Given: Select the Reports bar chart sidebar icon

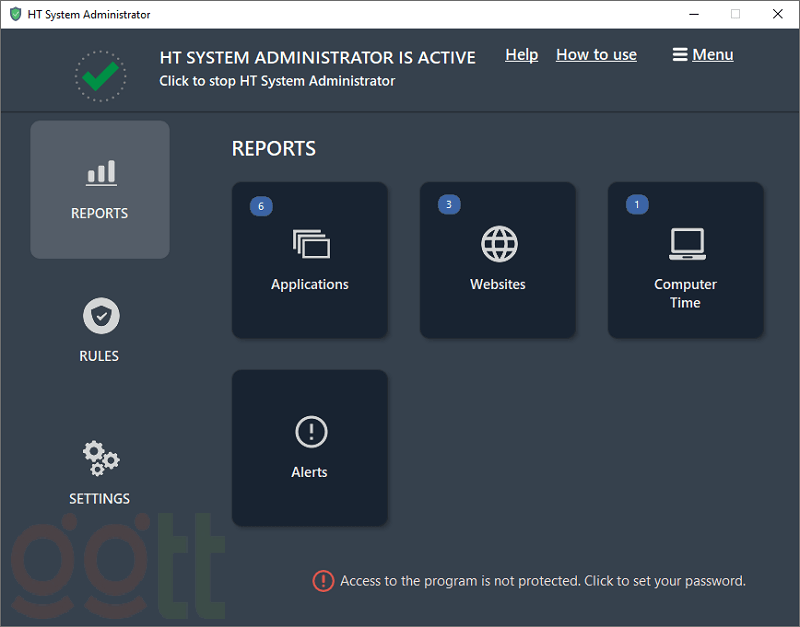Looking at the screenshot, I should click(100, 173).
